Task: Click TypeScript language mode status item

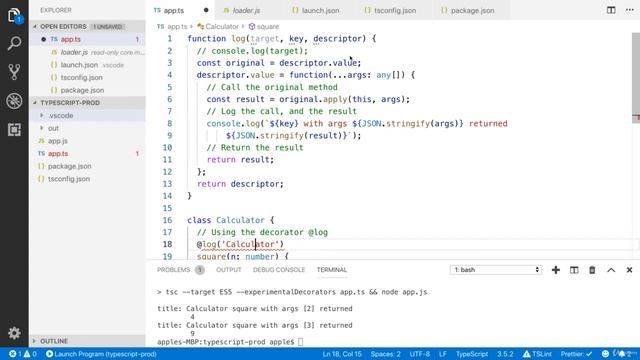Action: pos(472,354)
